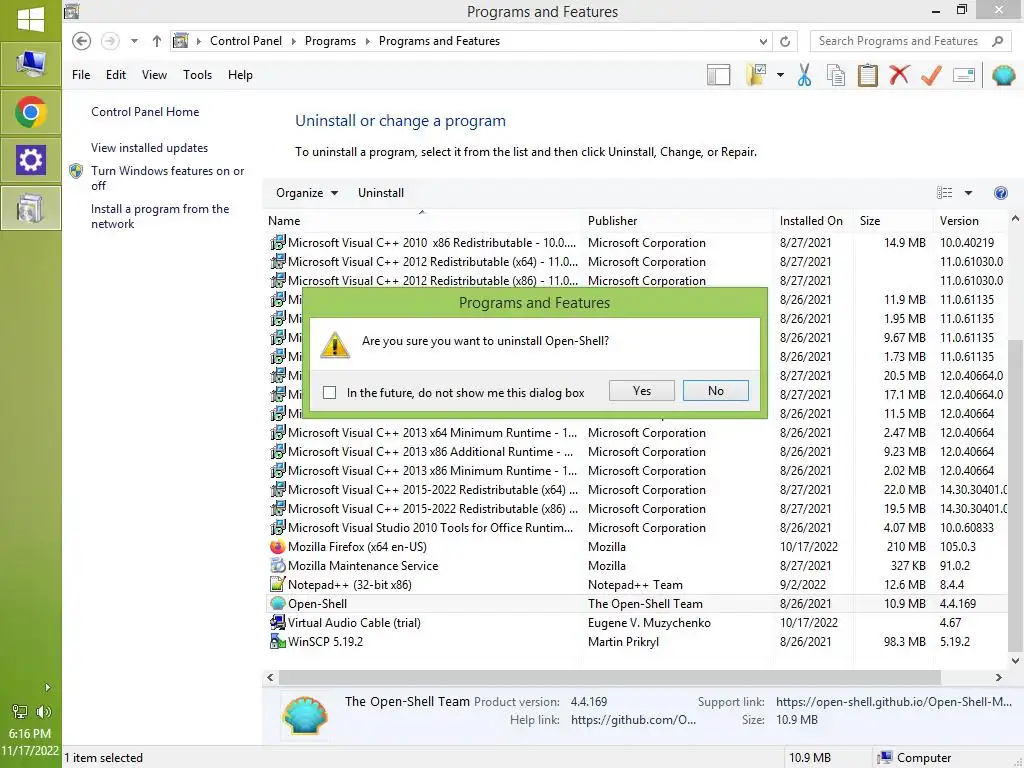Cancel uninstall with the No button
The image size is (1024, 768).
[716, 391]
